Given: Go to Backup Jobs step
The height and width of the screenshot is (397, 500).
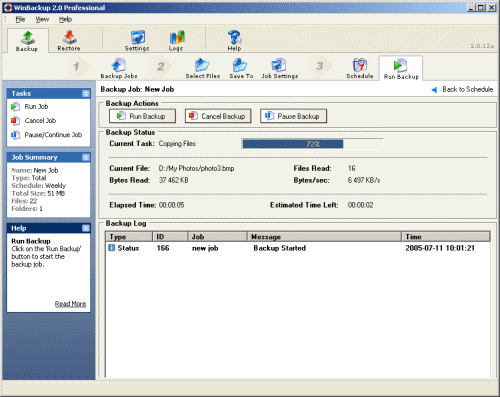Looking at the screenshot, I should coord(119,69).
